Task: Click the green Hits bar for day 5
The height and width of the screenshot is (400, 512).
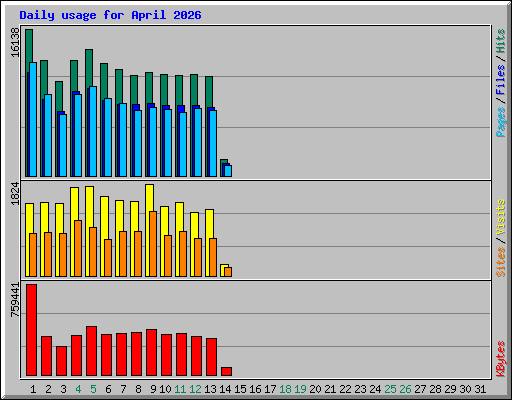Action: (89, 68)
